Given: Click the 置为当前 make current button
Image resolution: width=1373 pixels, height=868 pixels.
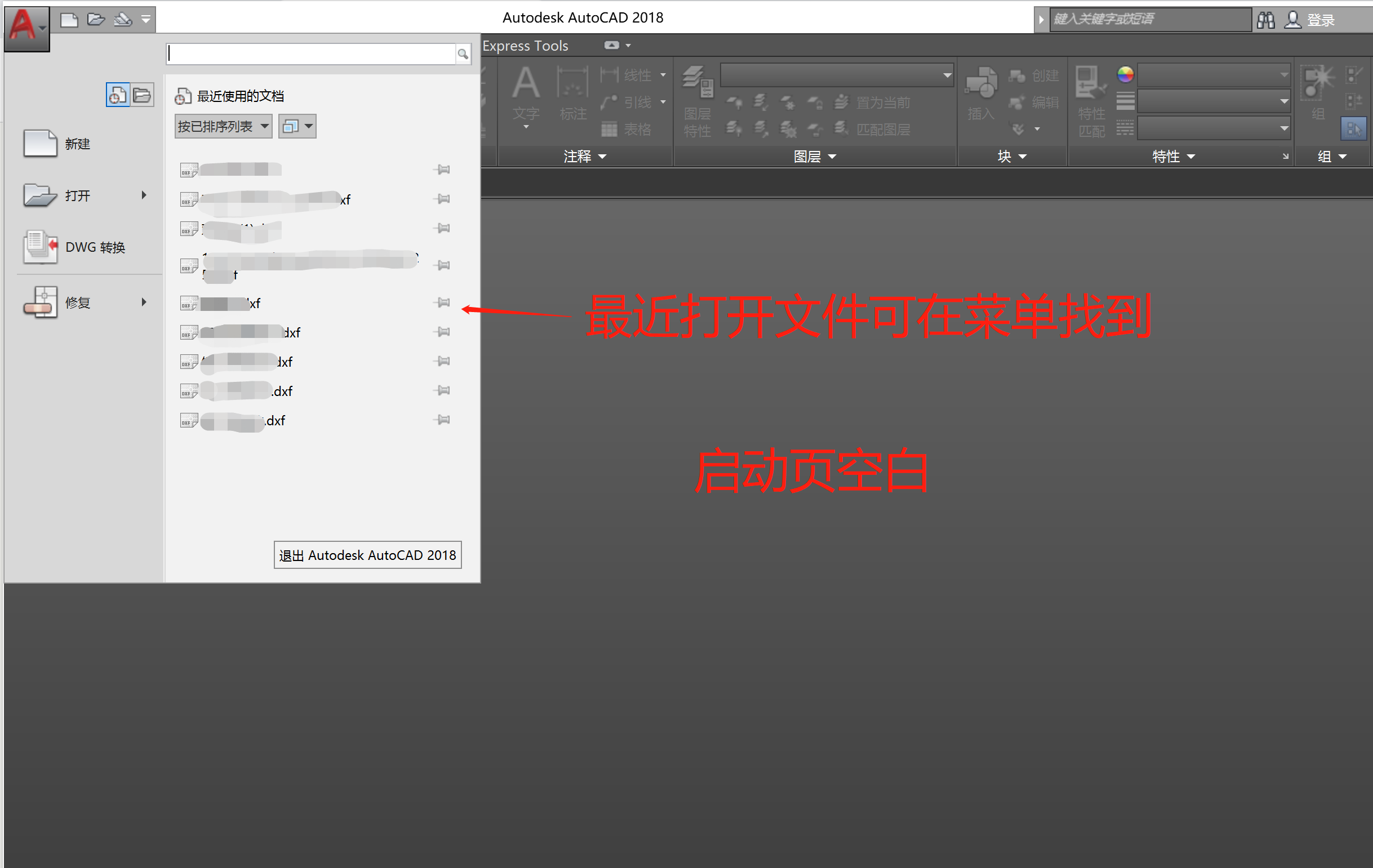Looking at the screenshot, I should coord(872,103).
